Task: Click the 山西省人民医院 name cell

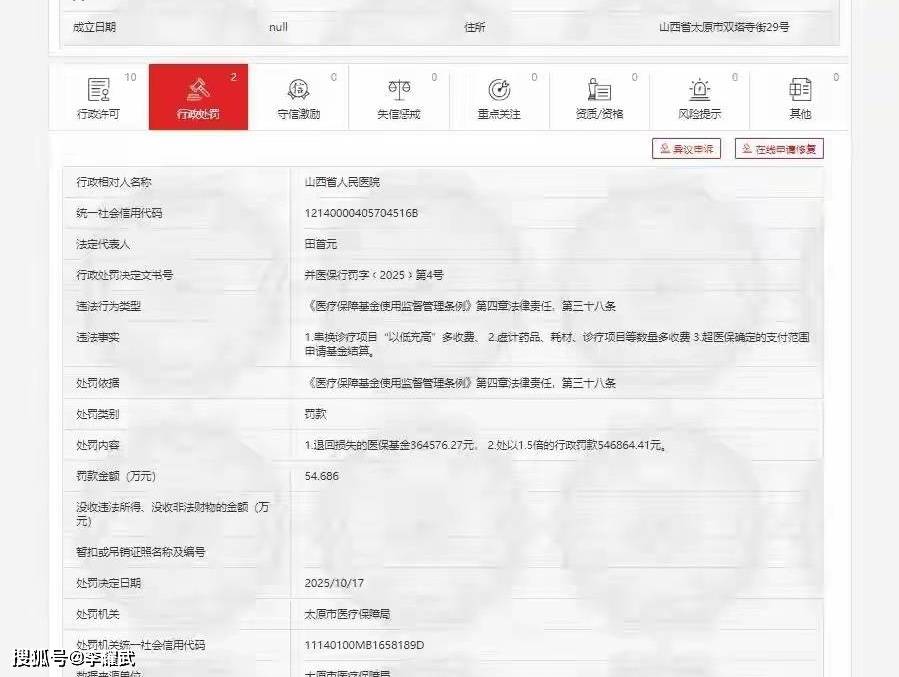Action: (342, 182)
